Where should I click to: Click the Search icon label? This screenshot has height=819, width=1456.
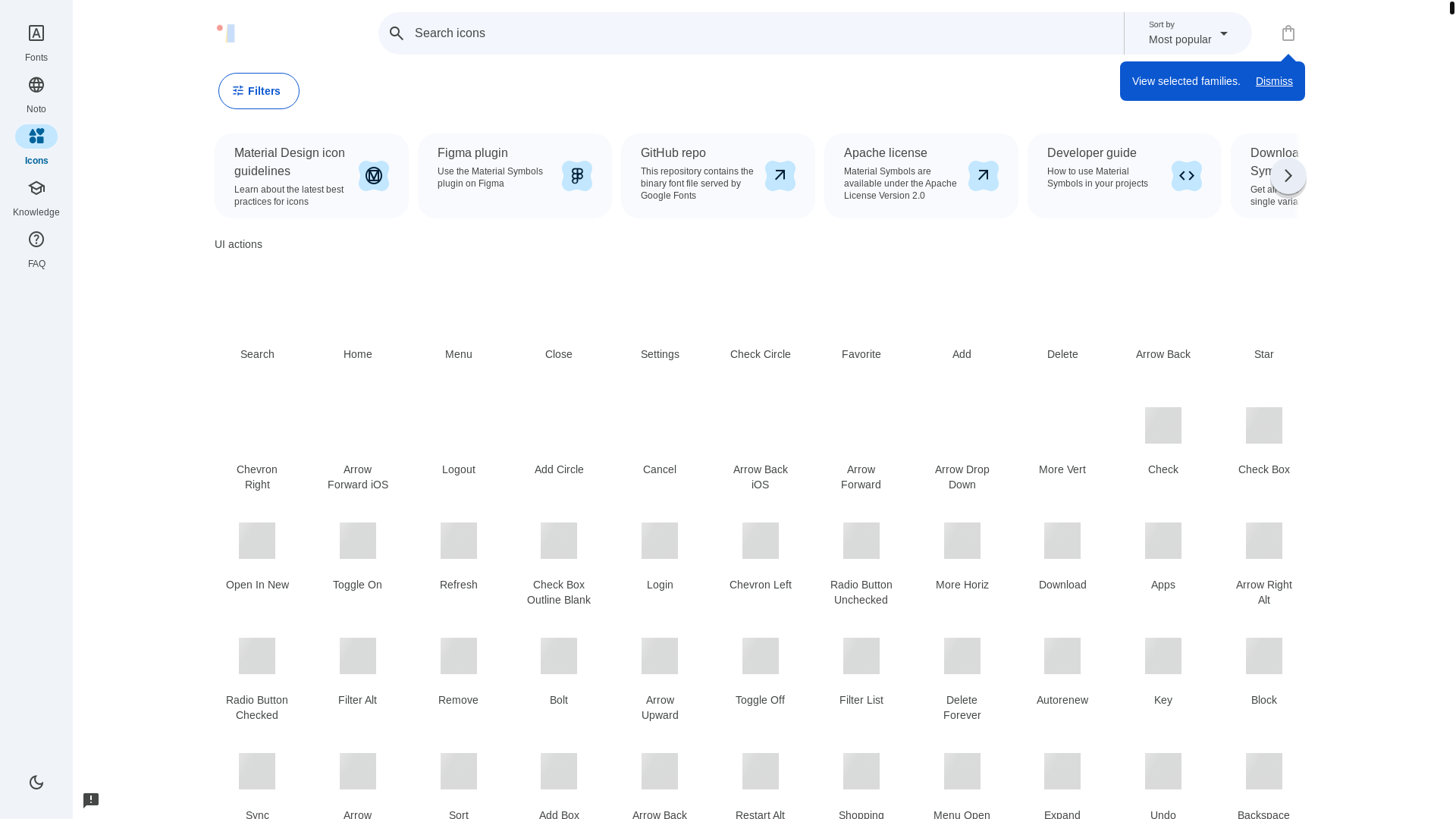(257, 354)
